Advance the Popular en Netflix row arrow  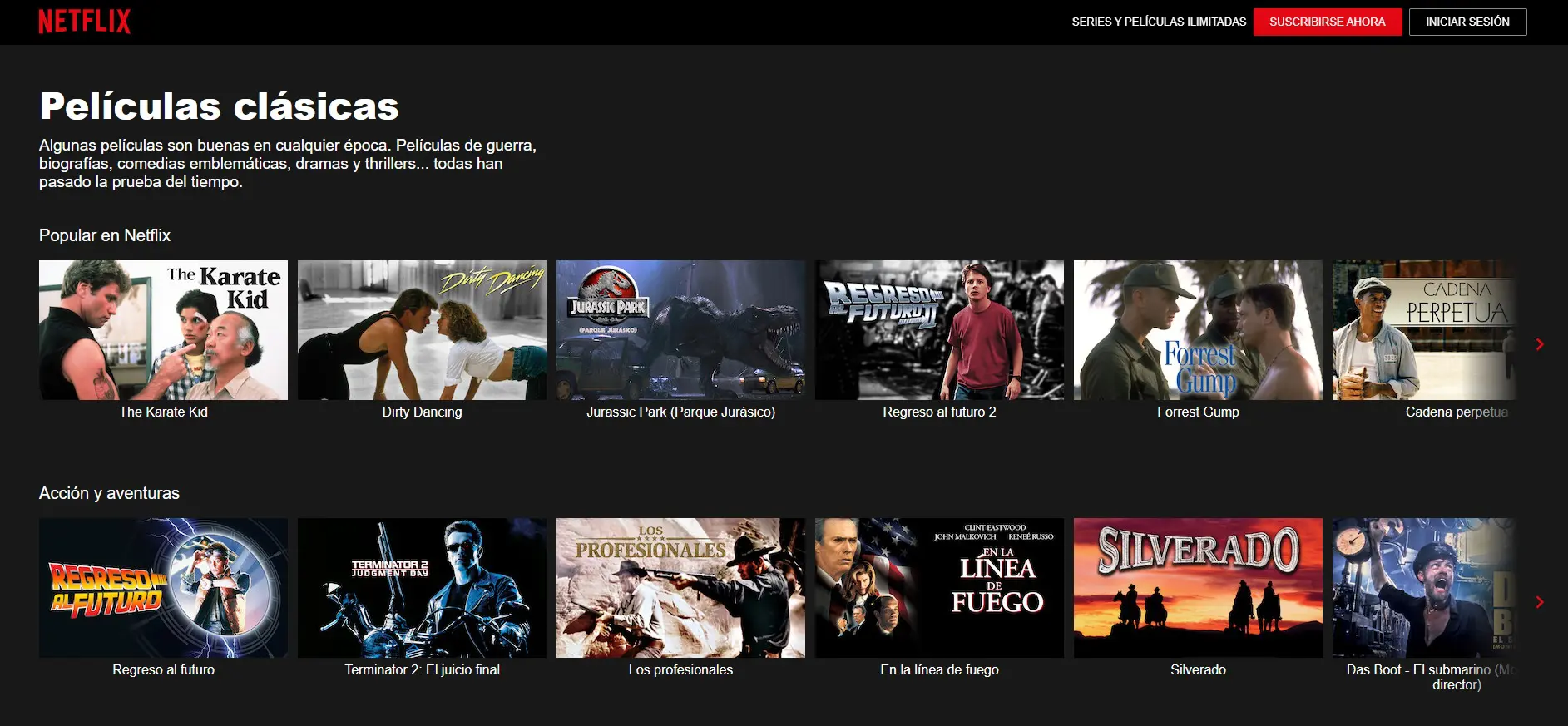pos(1540,344)
